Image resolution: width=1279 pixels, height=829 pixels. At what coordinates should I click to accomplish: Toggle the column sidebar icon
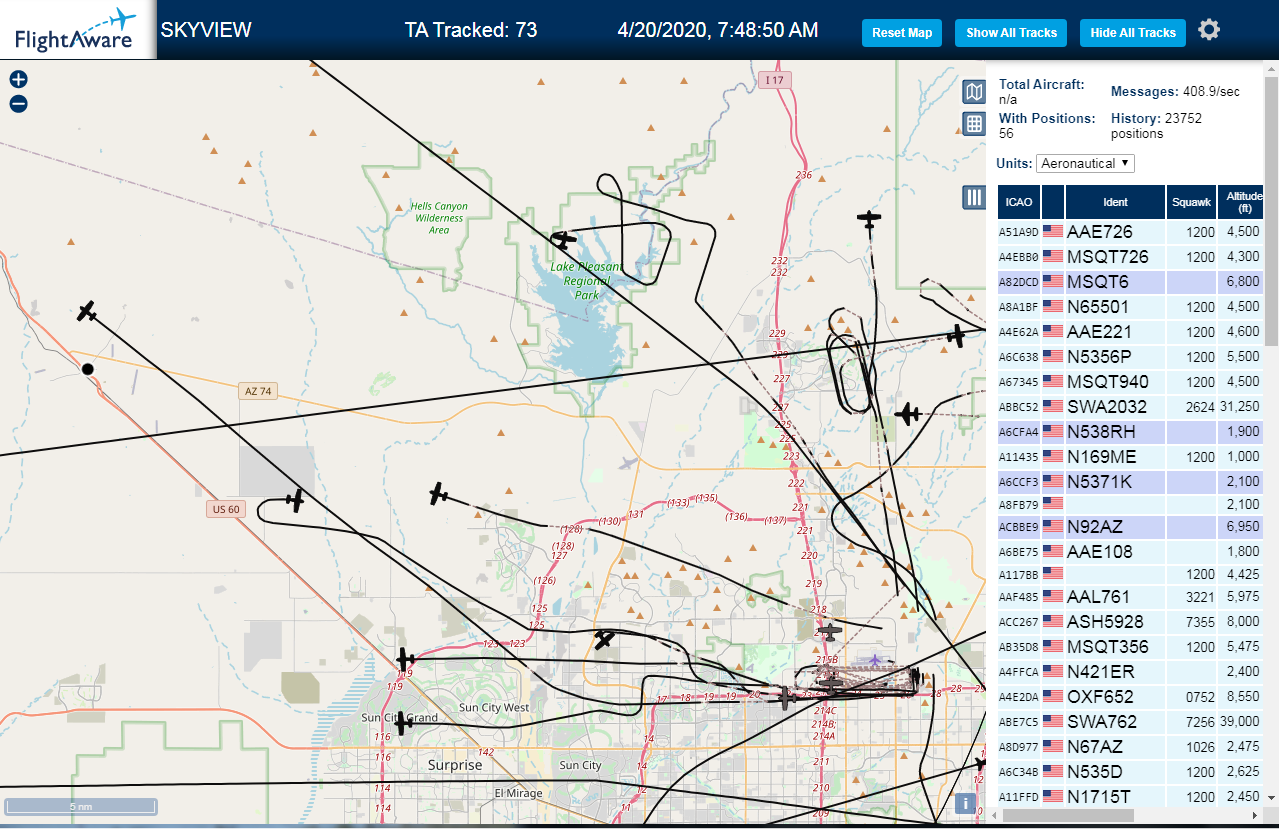point(974,197)
